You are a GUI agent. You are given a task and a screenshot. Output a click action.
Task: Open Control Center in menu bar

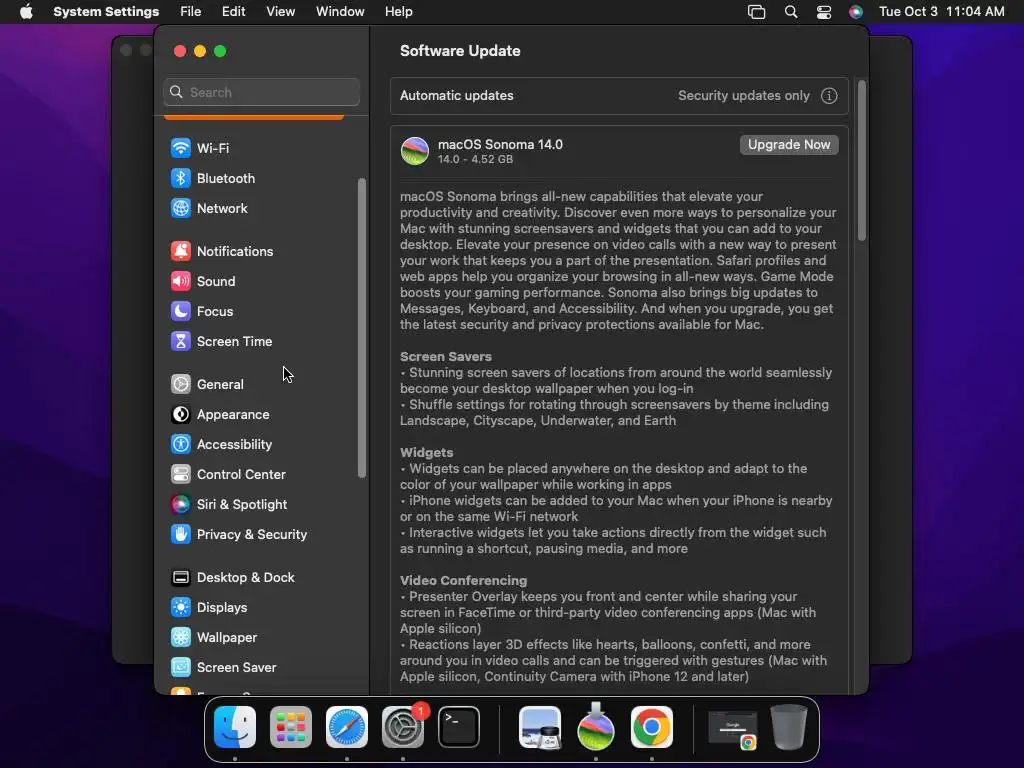(824, 12)
